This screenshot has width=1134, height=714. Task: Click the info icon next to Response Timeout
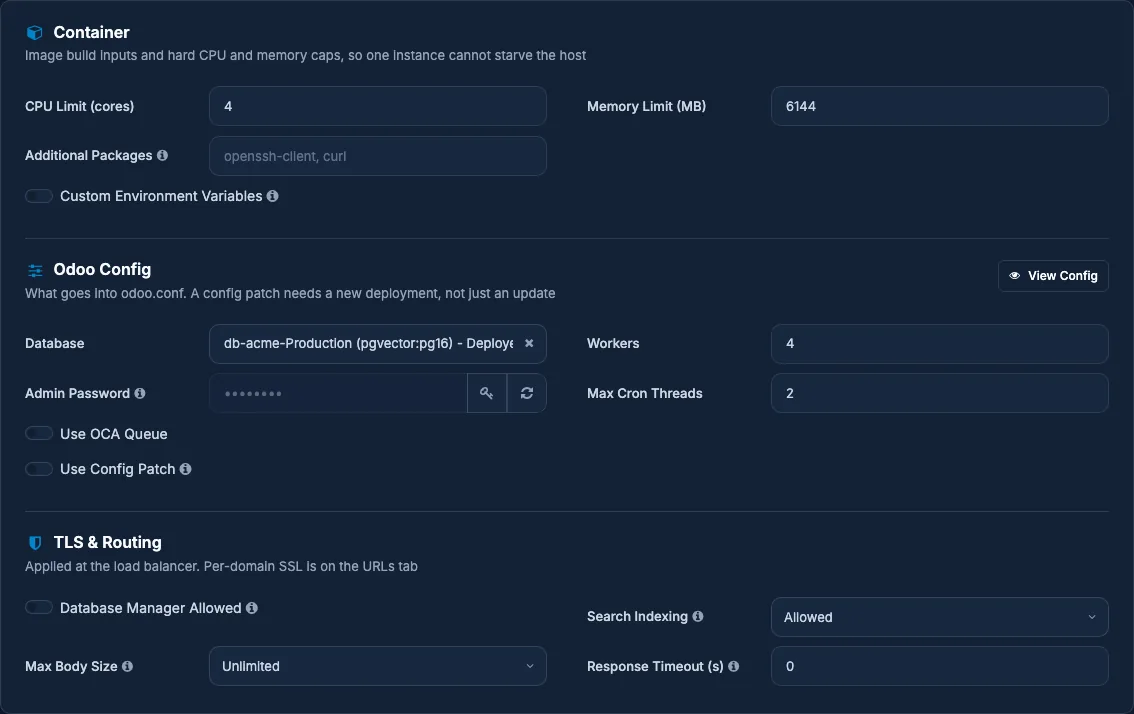(733, 666)
